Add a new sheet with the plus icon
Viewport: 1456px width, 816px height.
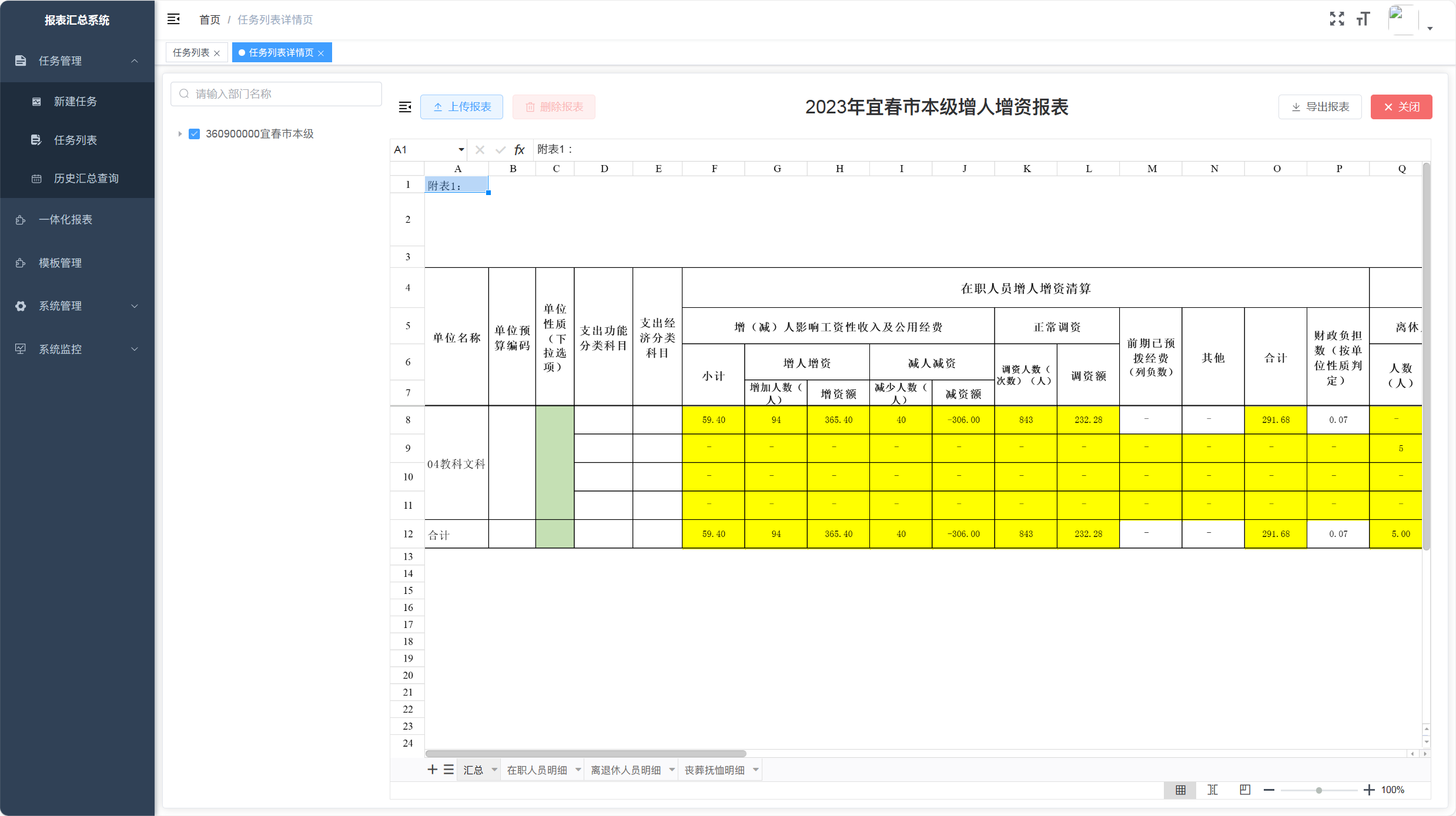[x=432, y=770]
